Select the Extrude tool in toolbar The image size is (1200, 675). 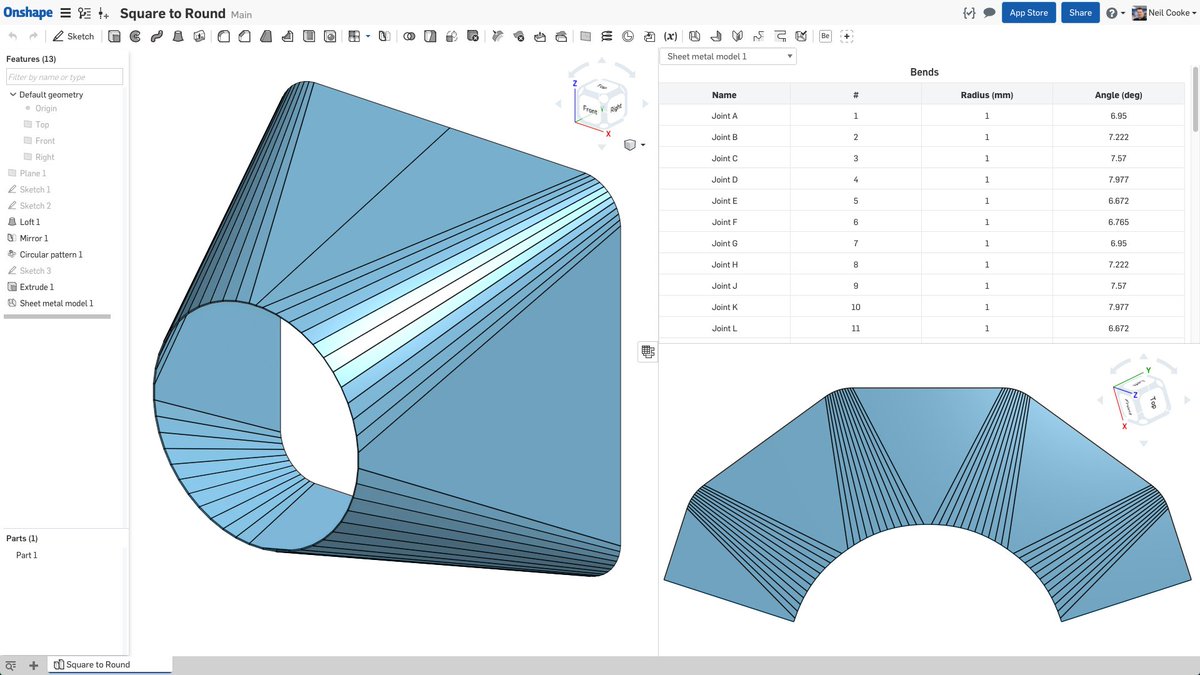[114, 36]
